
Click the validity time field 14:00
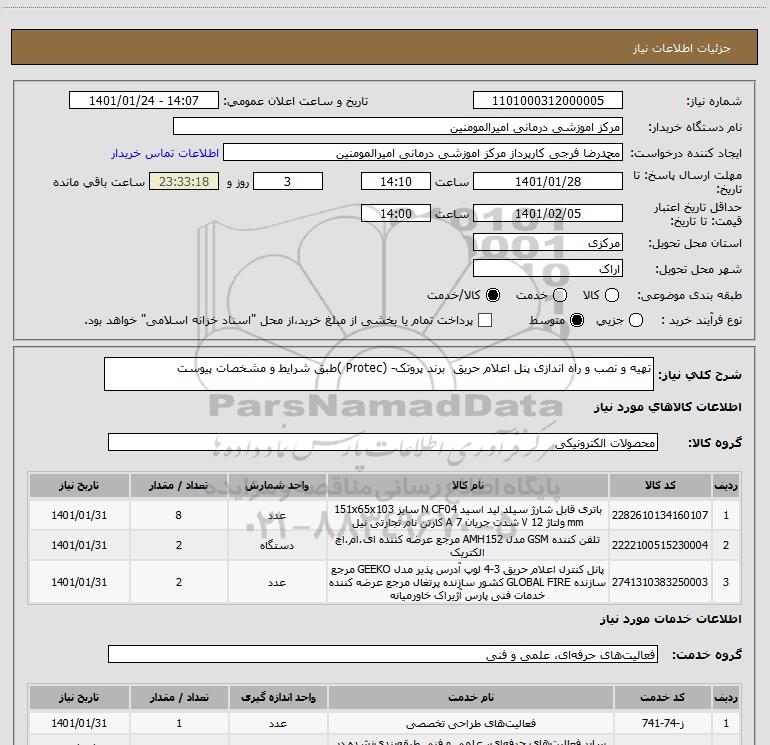(396, 214)
